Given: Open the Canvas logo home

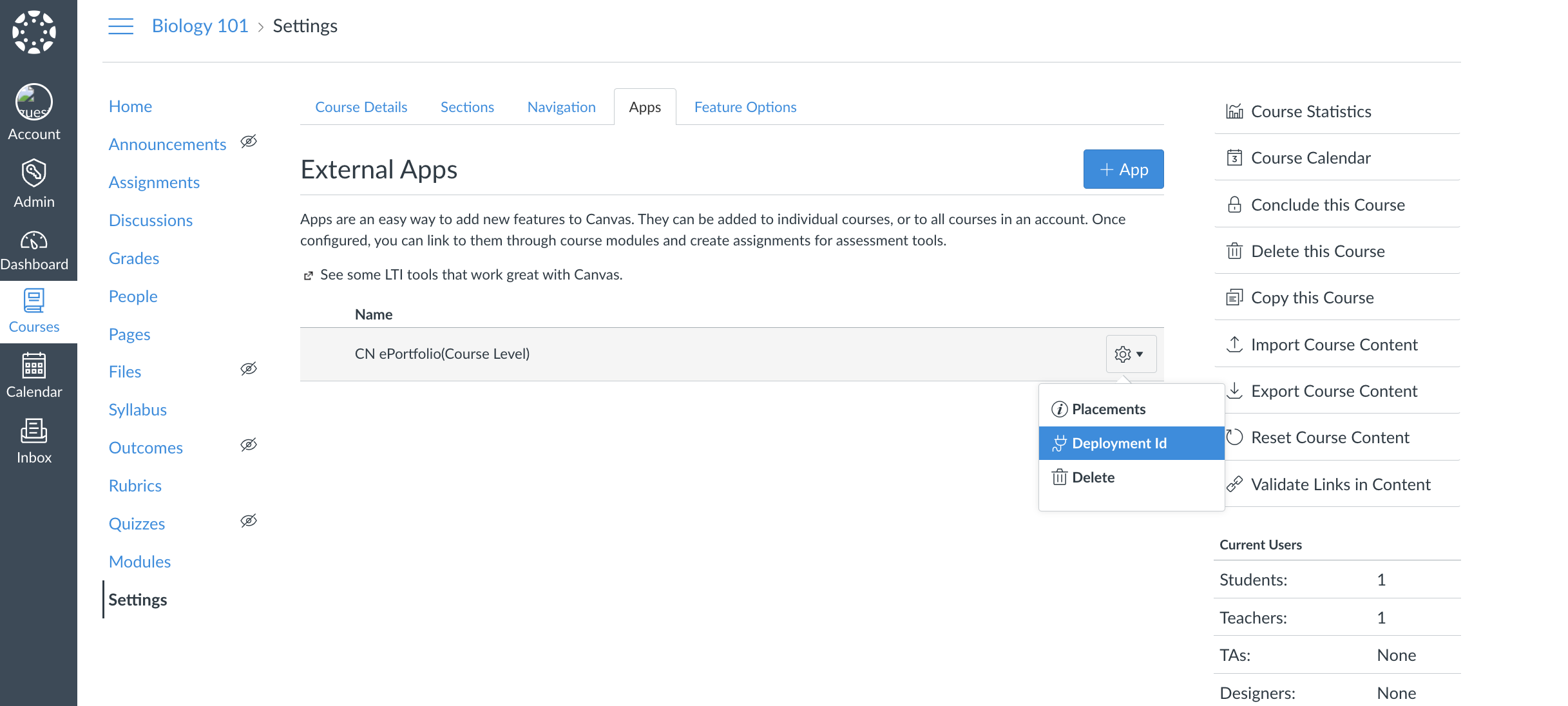Looking at the screenshot, I should [x=34, y=32].
